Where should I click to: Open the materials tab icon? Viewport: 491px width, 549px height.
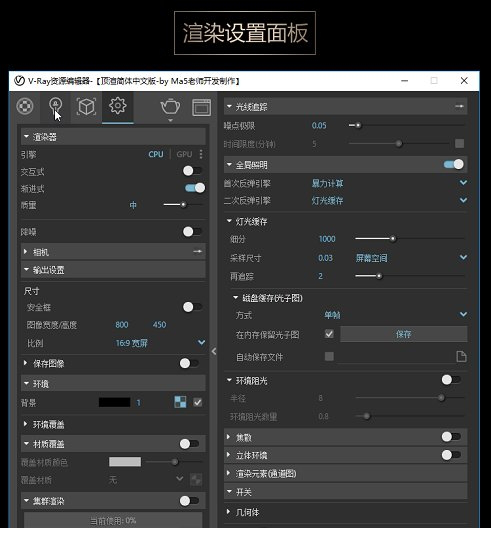click(25, 106)
